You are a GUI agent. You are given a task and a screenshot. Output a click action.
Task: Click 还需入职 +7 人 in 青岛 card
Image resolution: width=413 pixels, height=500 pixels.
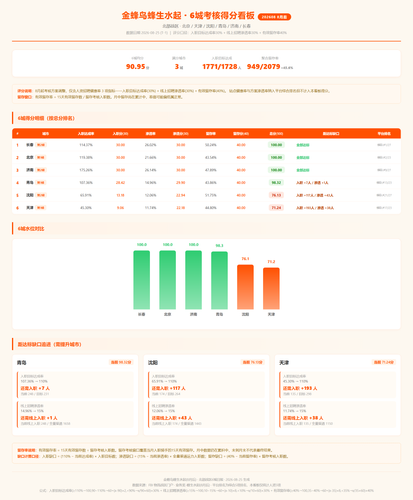point(35,388)
